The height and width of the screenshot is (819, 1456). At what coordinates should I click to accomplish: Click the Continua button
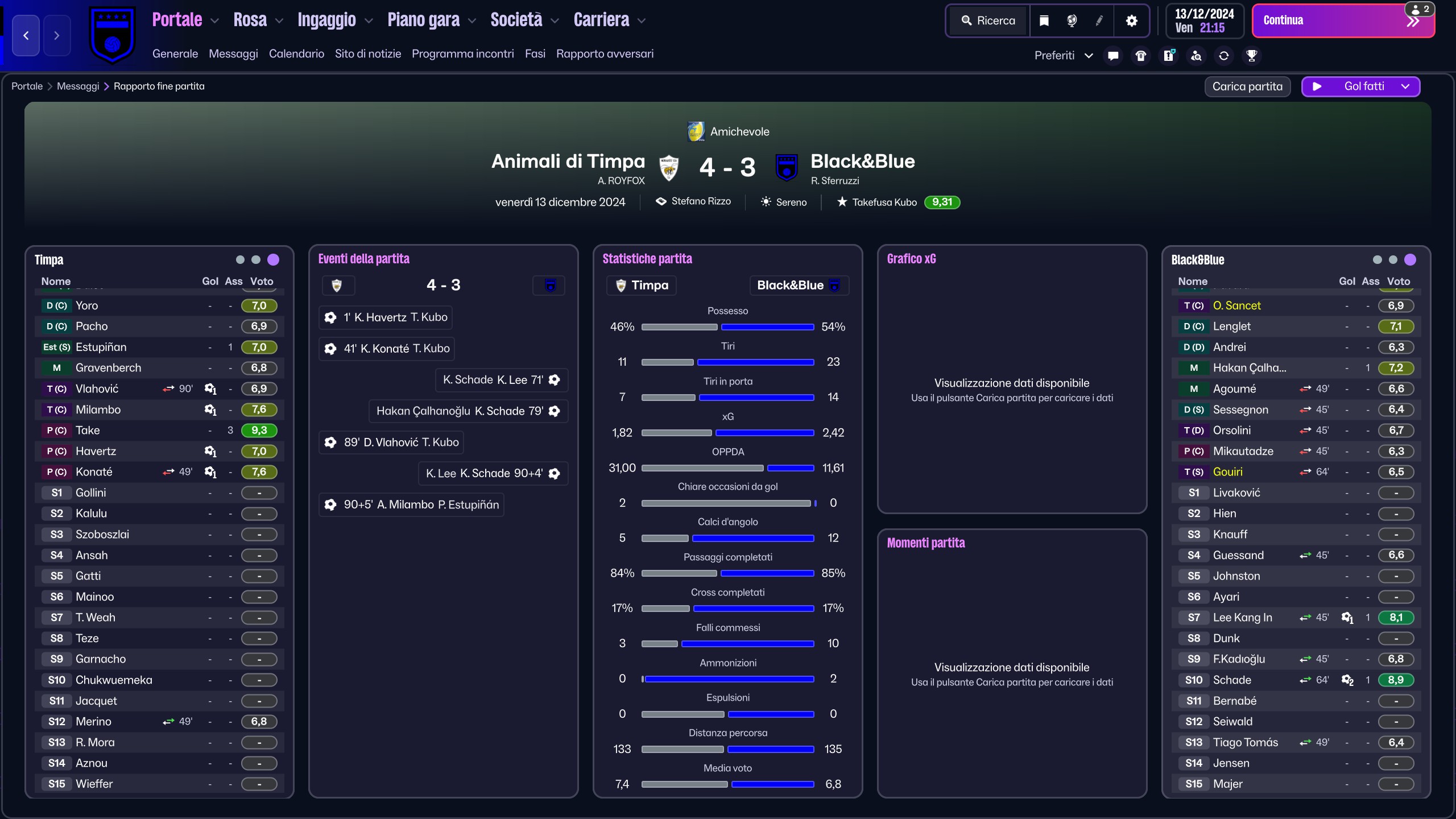point(1343,20)
